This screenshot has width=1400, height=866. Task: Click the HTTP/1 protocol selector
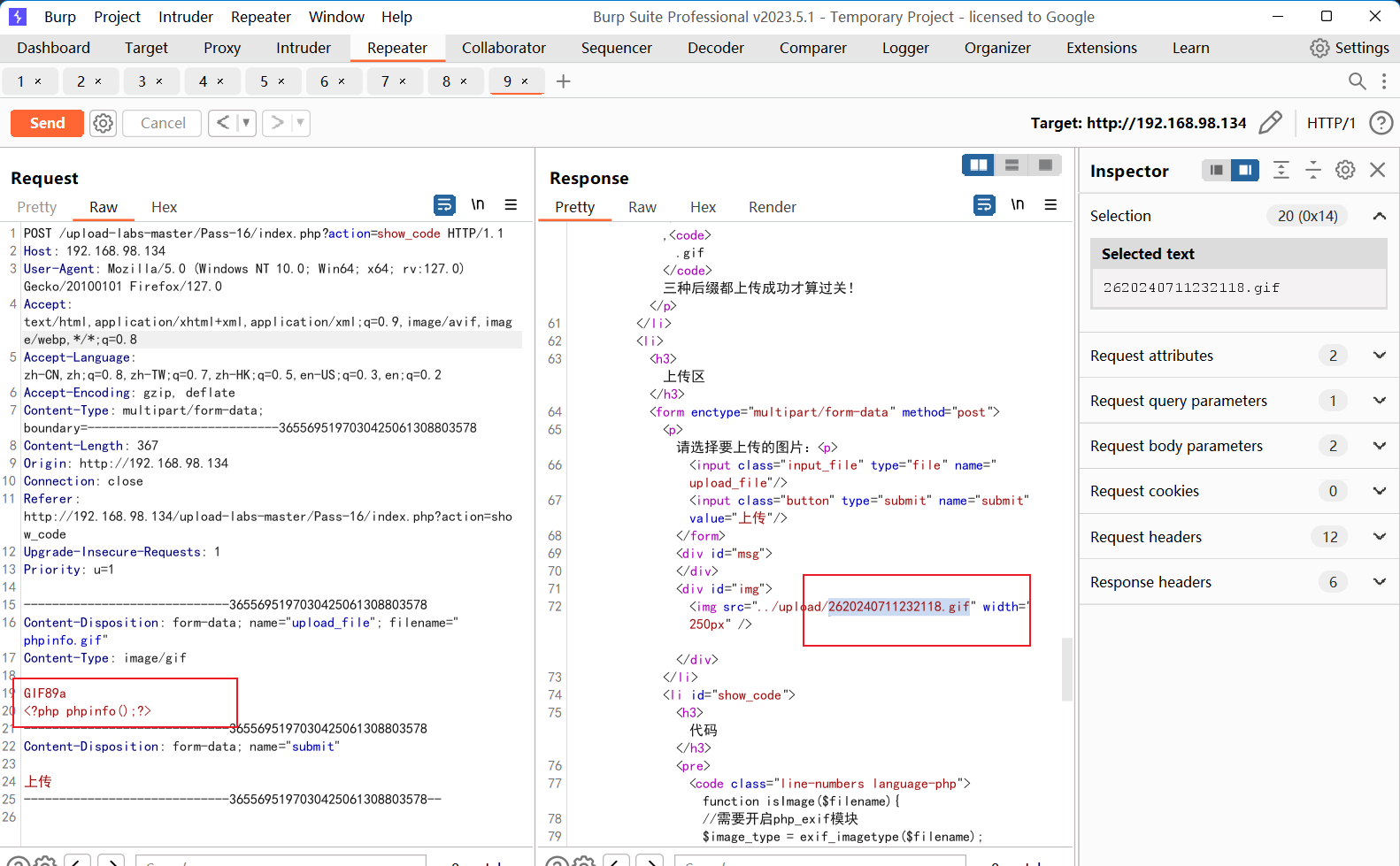[1331, 123]
